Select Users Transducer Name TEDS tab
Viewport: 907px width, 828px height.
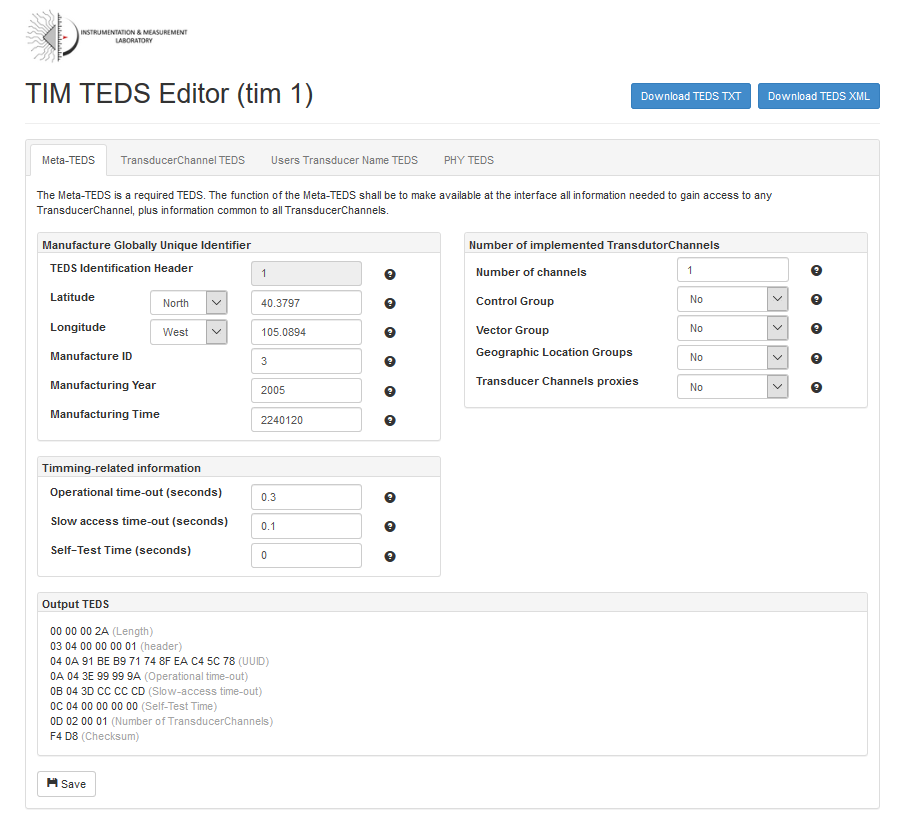click(344, 160)
